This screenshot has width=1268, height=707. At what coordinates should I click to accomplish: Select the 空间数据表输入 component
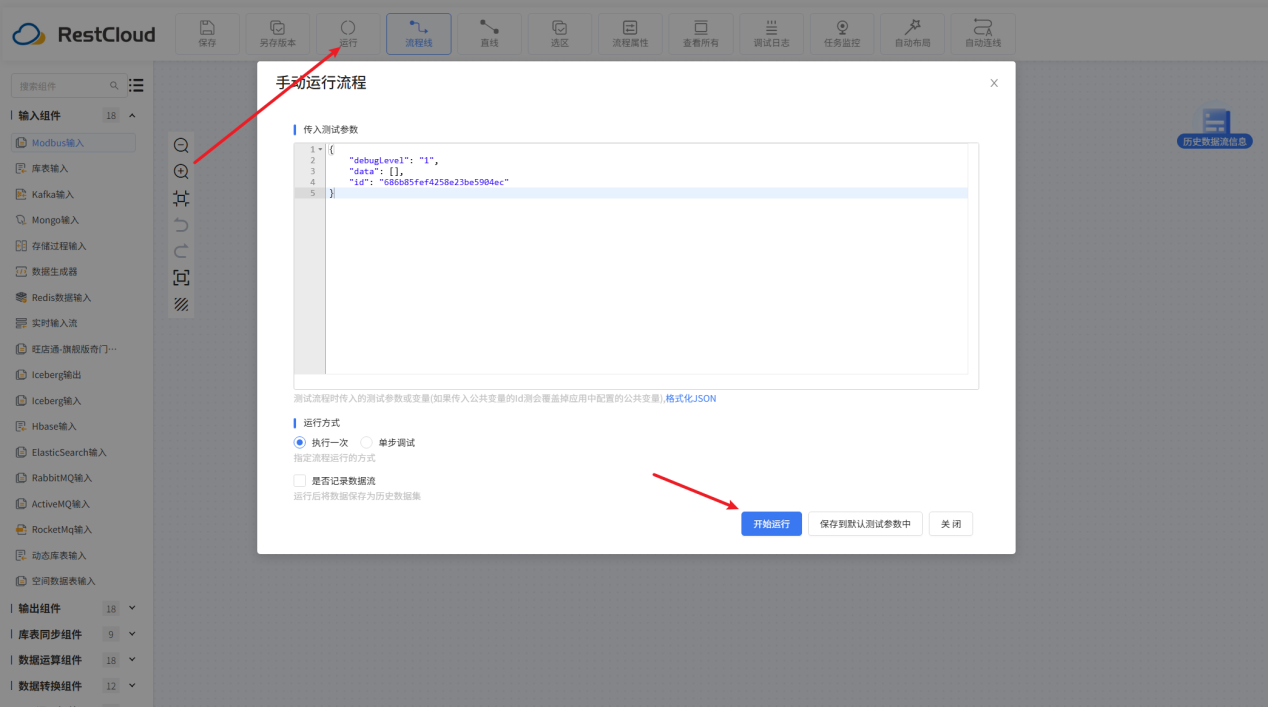click(73, 581)
